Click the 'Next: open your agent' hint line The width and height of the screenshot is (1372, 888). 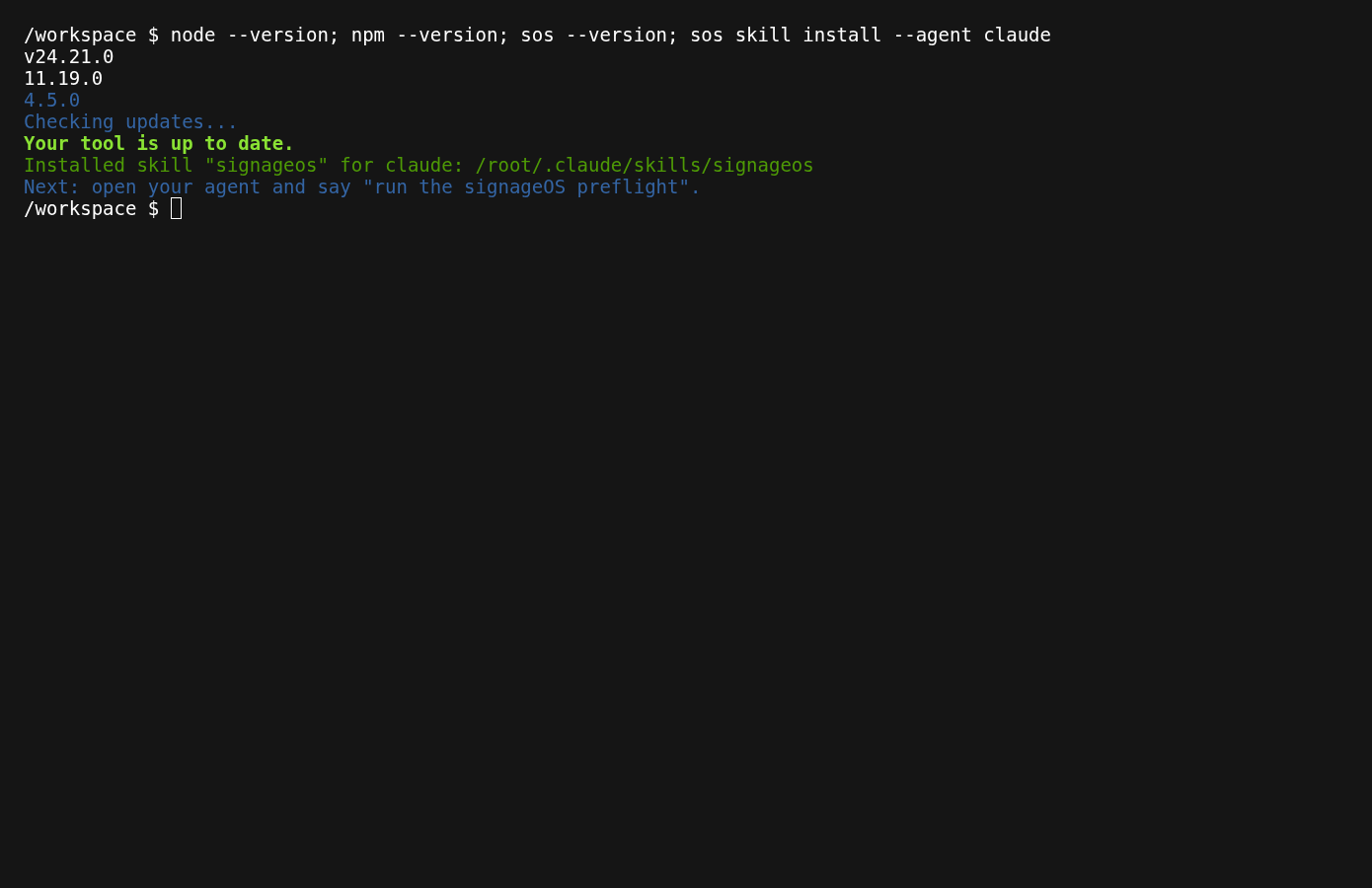[362, 187]
